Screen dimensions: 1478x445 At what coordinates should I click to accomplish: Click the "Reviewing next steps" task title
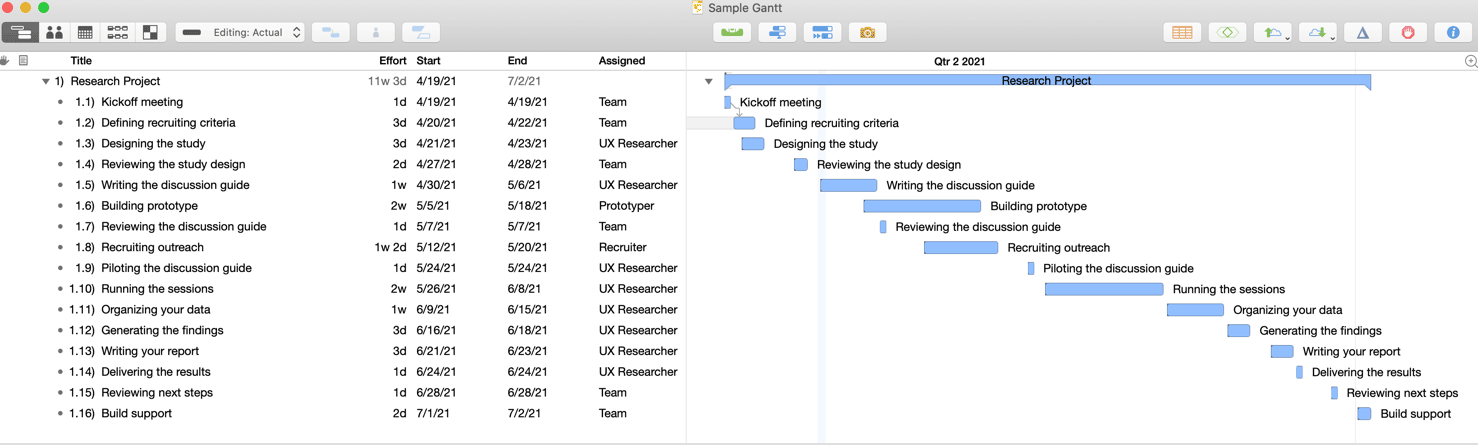click(x=157, y=393)
